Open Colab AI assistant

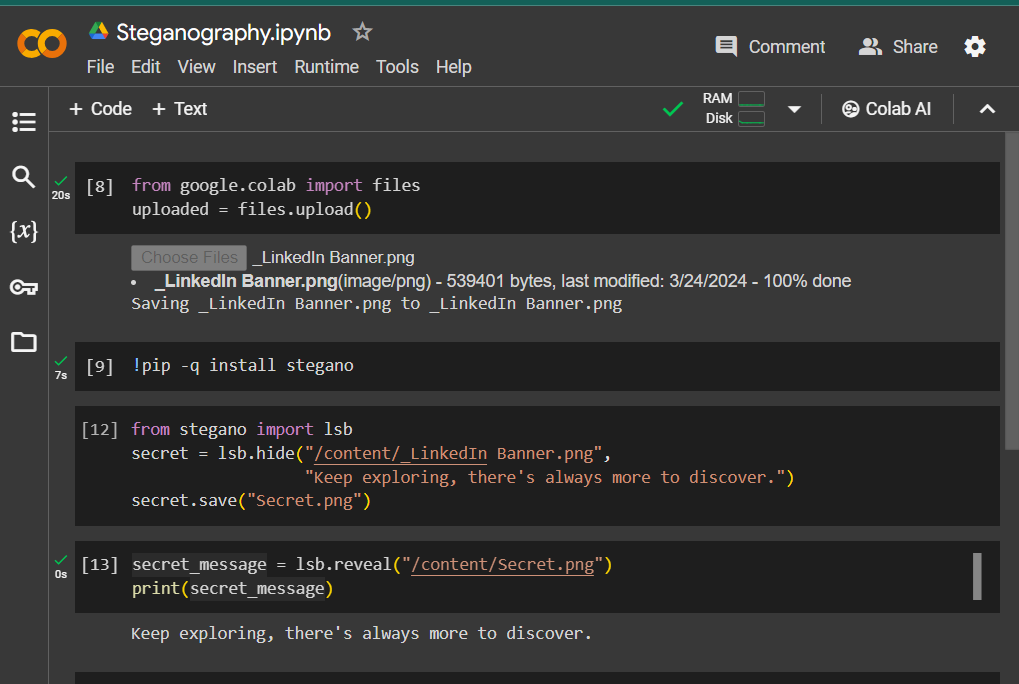point(886,109)
